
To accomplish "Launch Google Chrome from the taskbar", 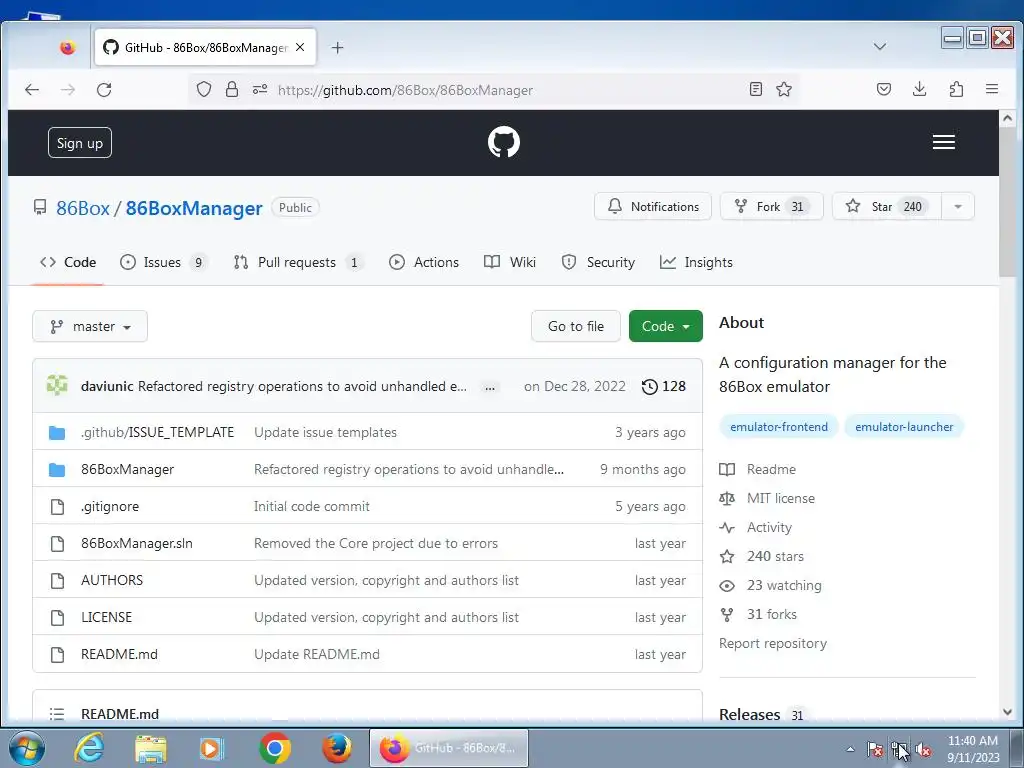I will pyautogui.click(x=275, y=748).
